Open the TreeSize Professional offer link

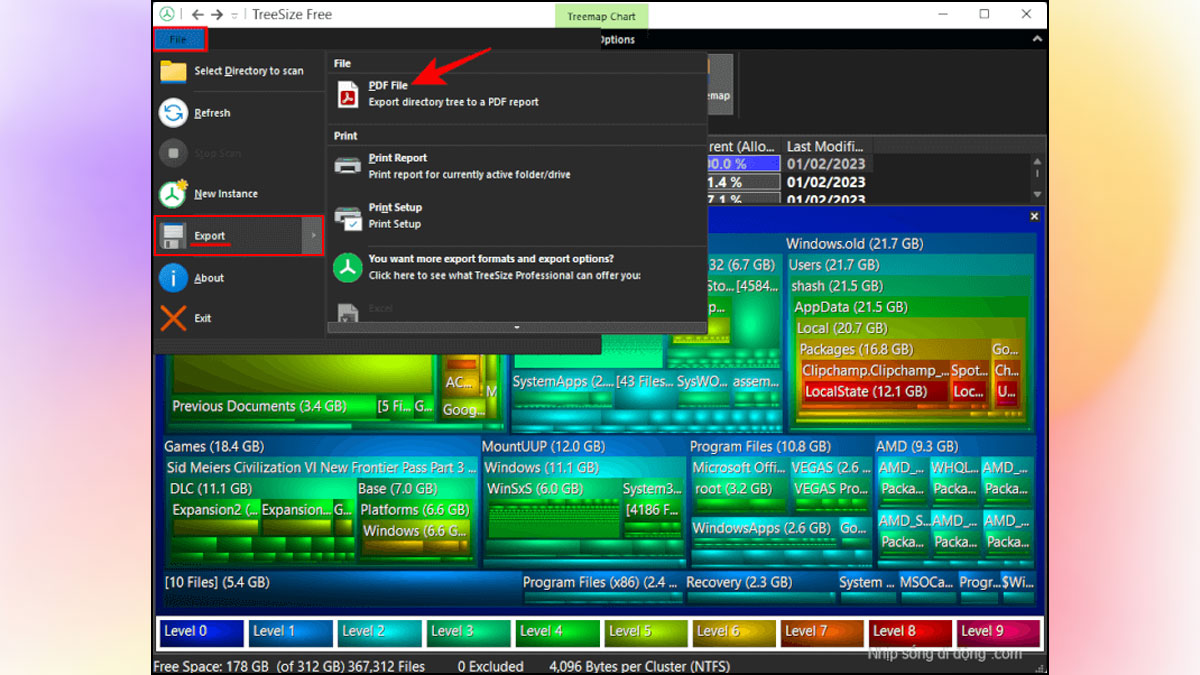pyautogui.click(x=516, y=267)
